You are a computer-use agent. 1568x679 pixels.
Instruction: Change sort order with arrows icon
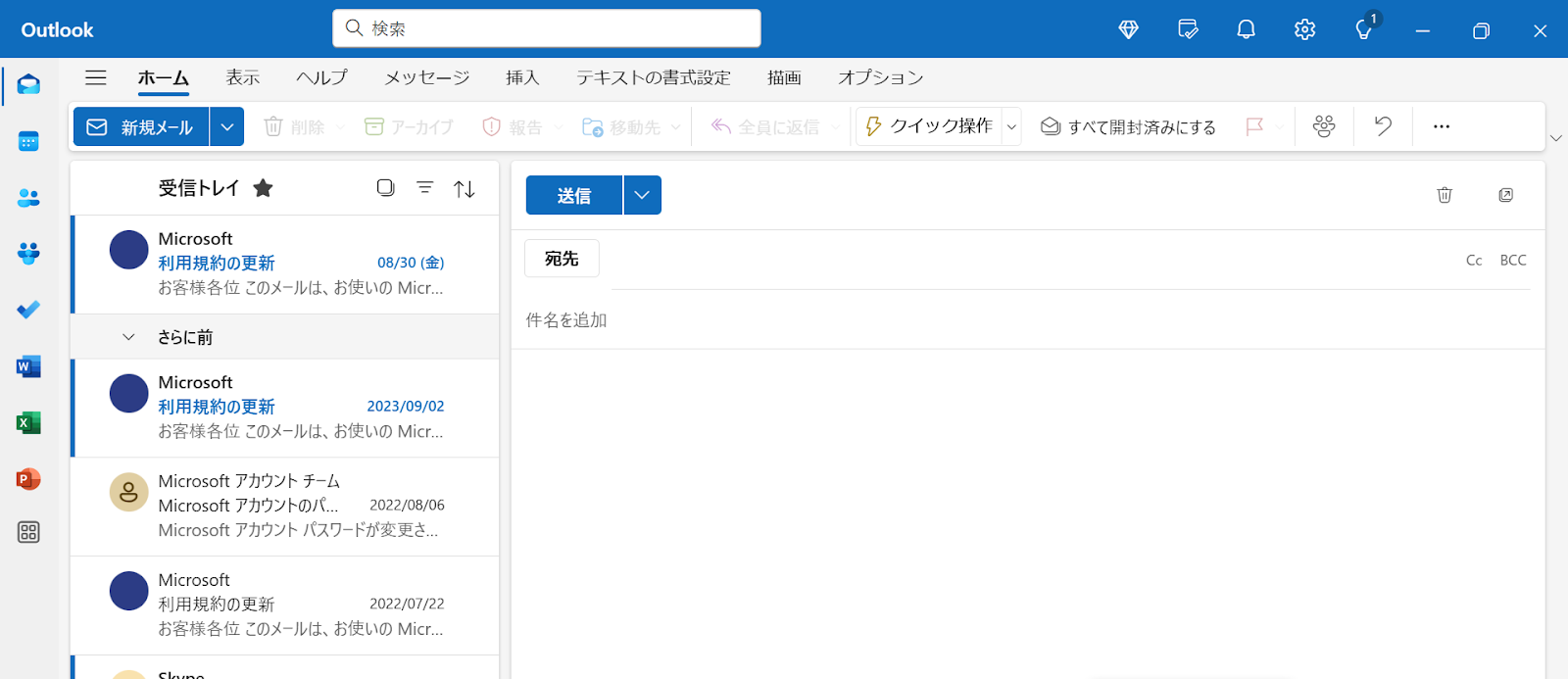coord(465,188)
